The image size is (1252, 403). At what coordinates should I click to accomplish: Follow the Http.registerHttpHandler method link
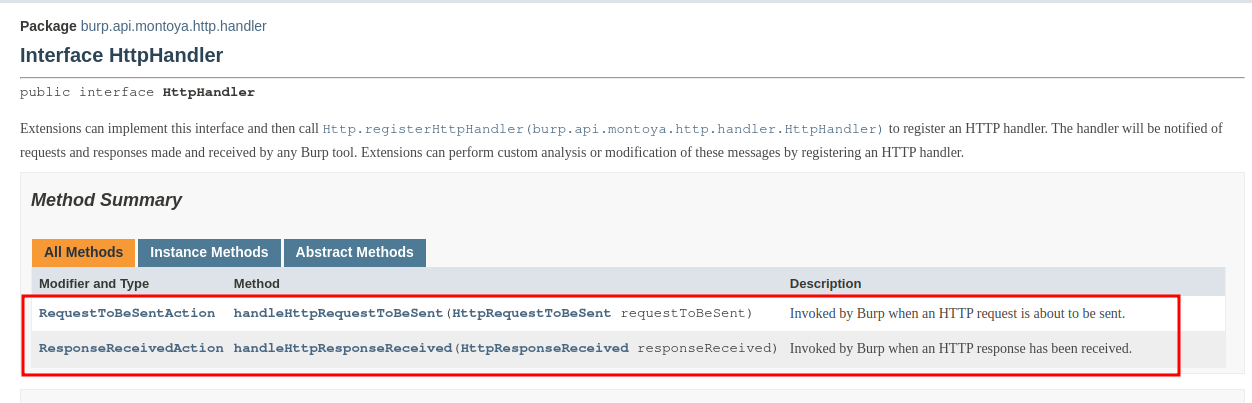[x=603, y=129]
